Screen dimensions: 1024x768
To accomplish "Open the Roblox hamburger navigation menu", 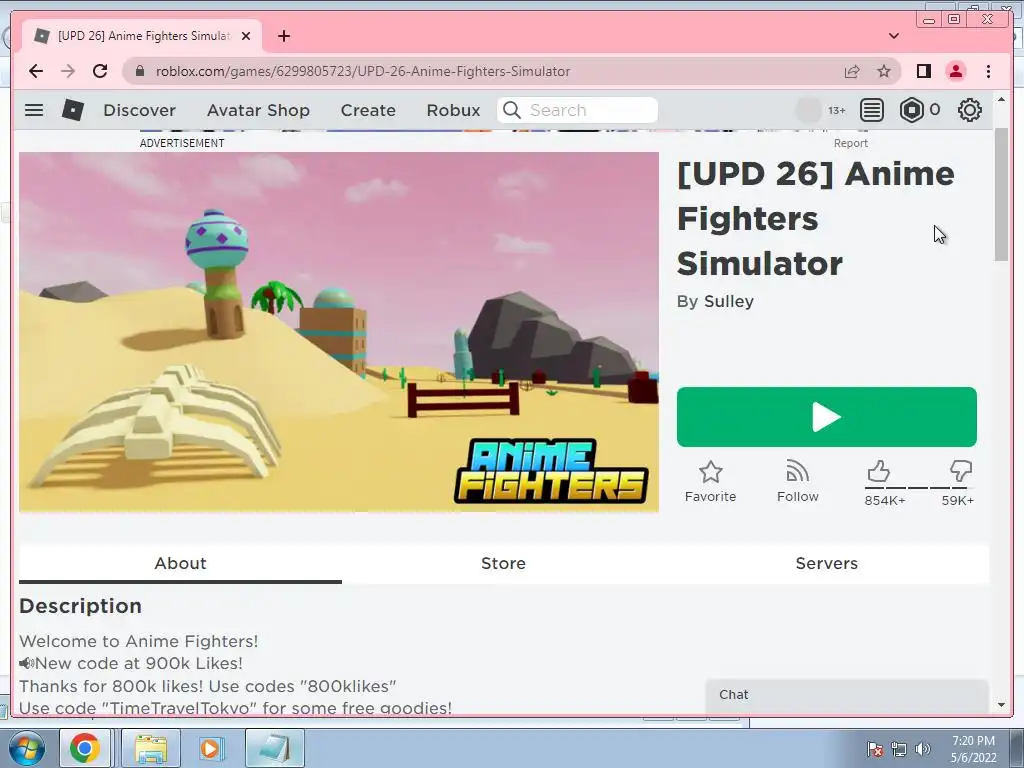I will (34, 110).
